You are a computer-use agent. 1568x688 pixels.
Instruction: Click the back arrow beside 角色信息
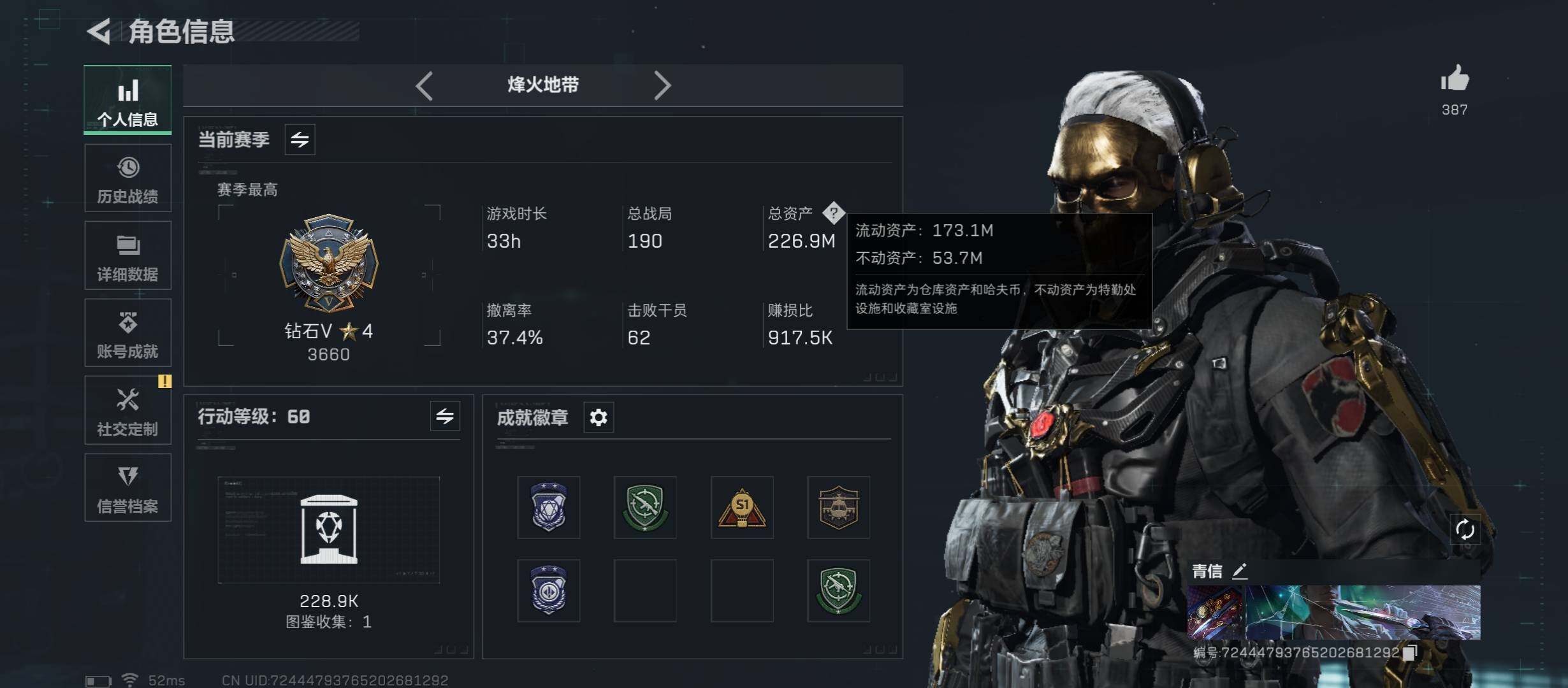[99, 31]
